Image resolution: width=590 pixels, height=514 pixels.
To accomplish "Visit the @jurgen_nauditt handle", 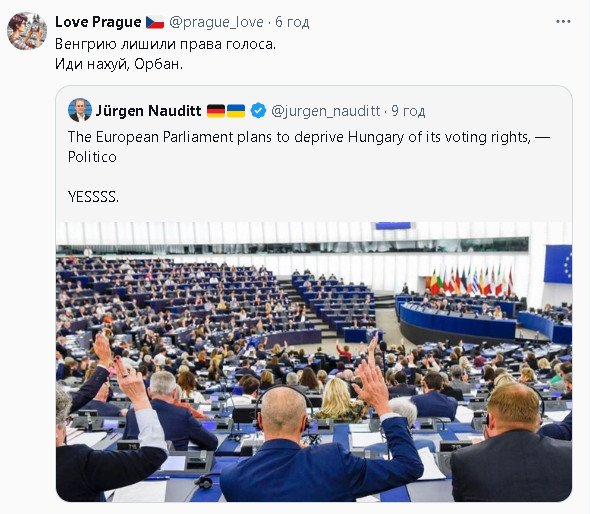I will pyautogui.click(x=325, y=111).
